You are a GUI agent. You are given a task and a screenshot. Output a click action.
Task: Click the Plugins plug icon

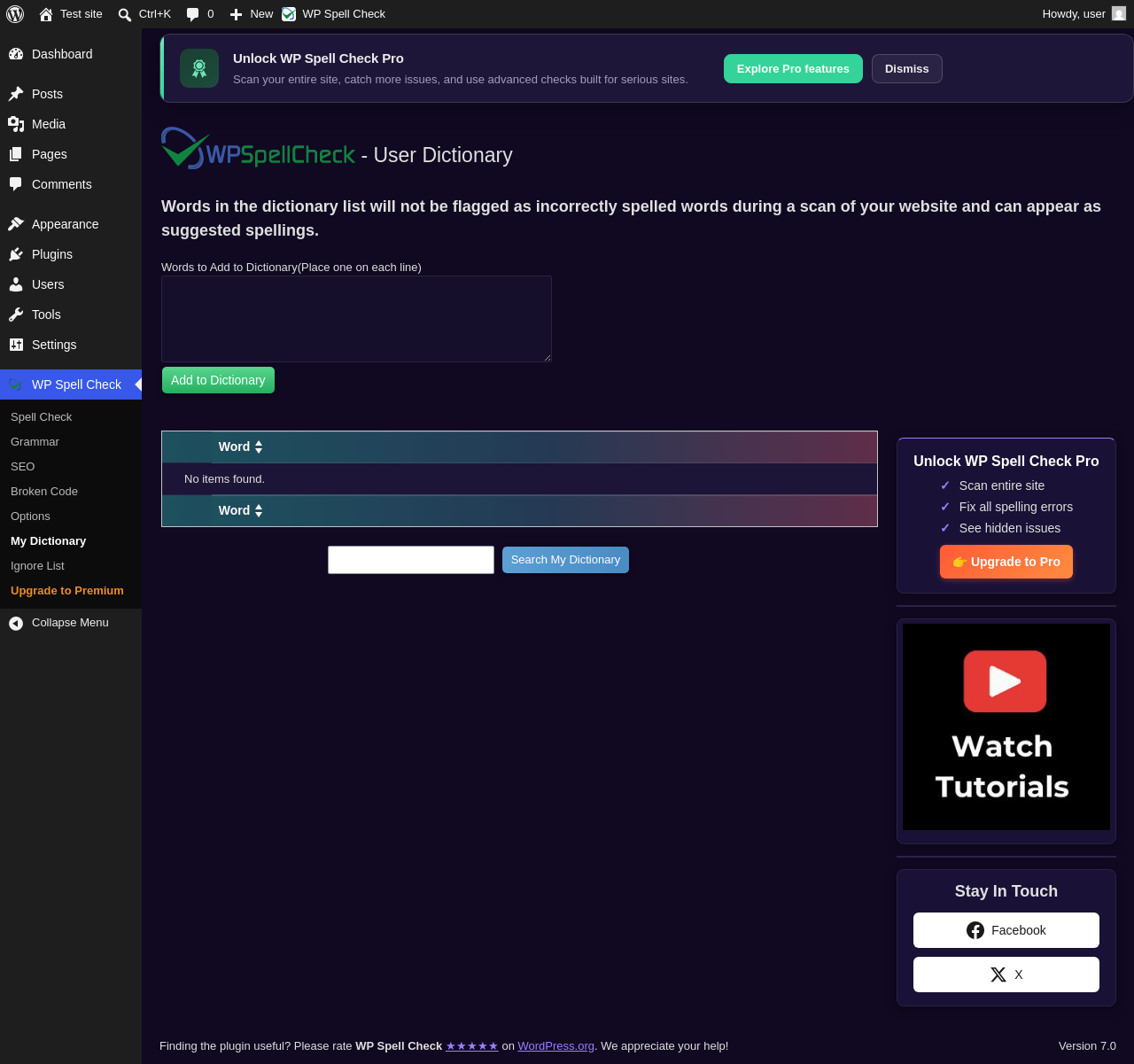16,254
